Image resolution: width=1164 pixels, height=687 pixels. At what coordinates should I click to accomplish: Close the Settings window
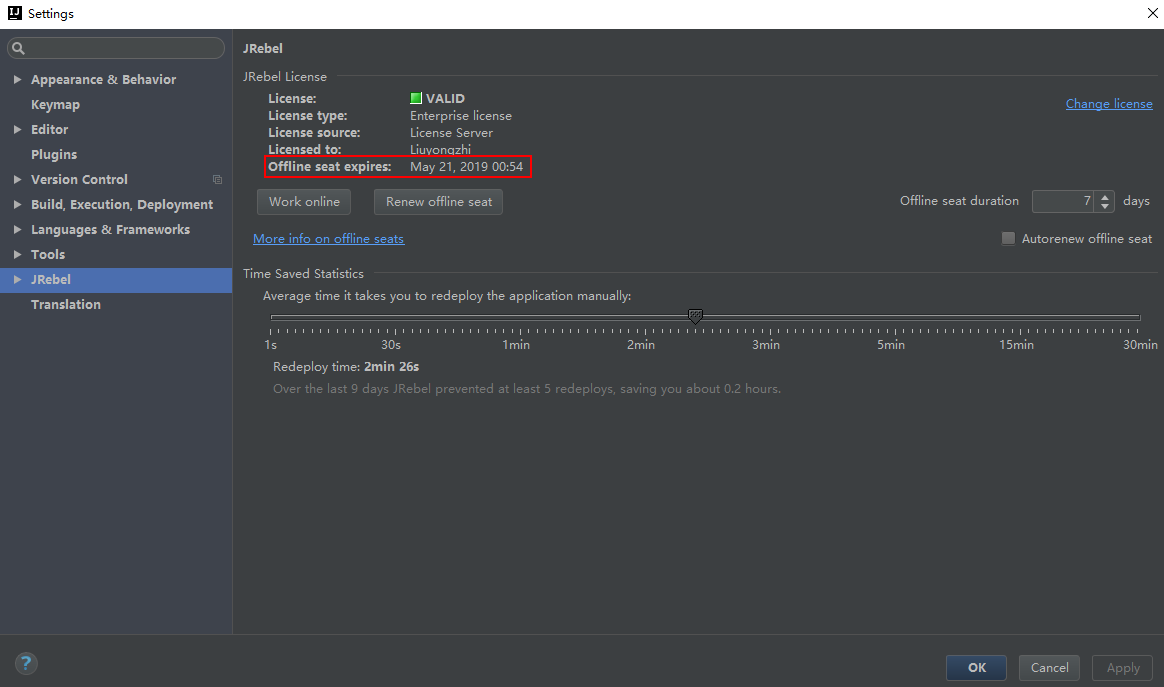pos(1152,13)
